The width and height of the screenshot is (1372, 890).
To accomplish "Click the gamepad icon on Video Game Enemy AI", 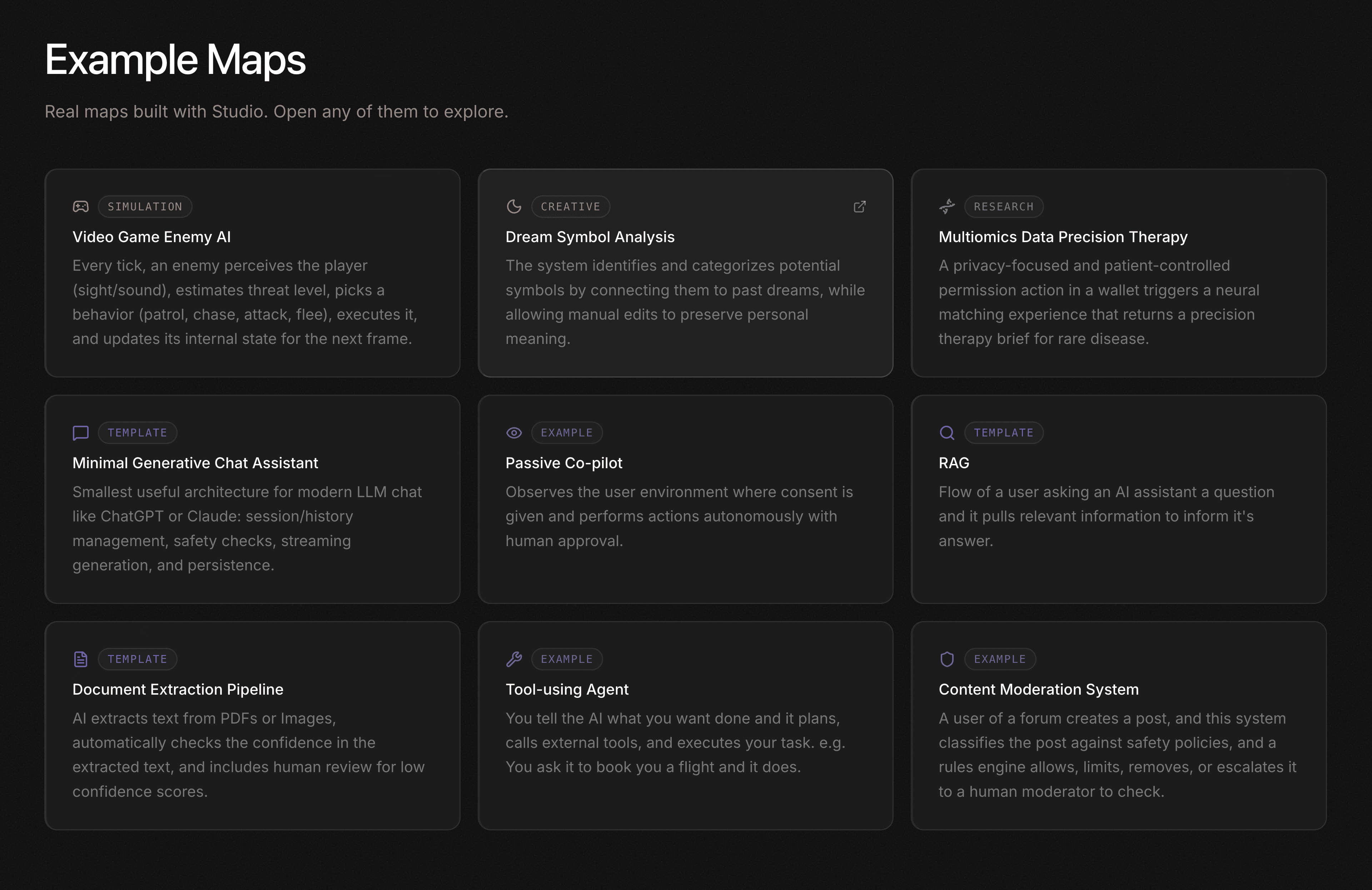I will (81, 207).
